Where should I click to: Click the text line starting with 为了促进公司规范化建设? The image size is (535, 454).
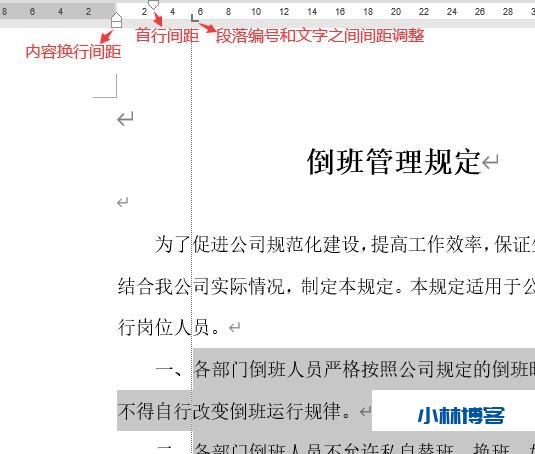coord(345,244)
